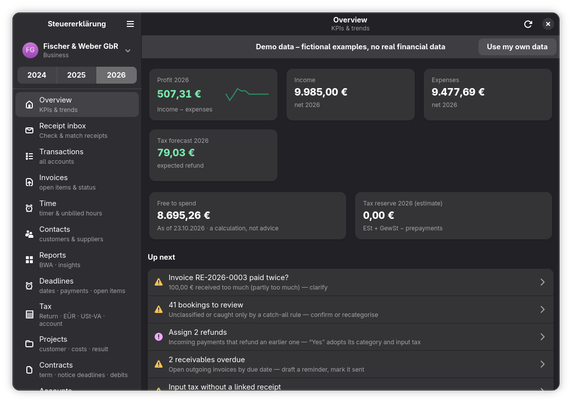Screen dimensions: 572x403
Task: Open Reports BWA insights
Action: click(x=77, y=260)
